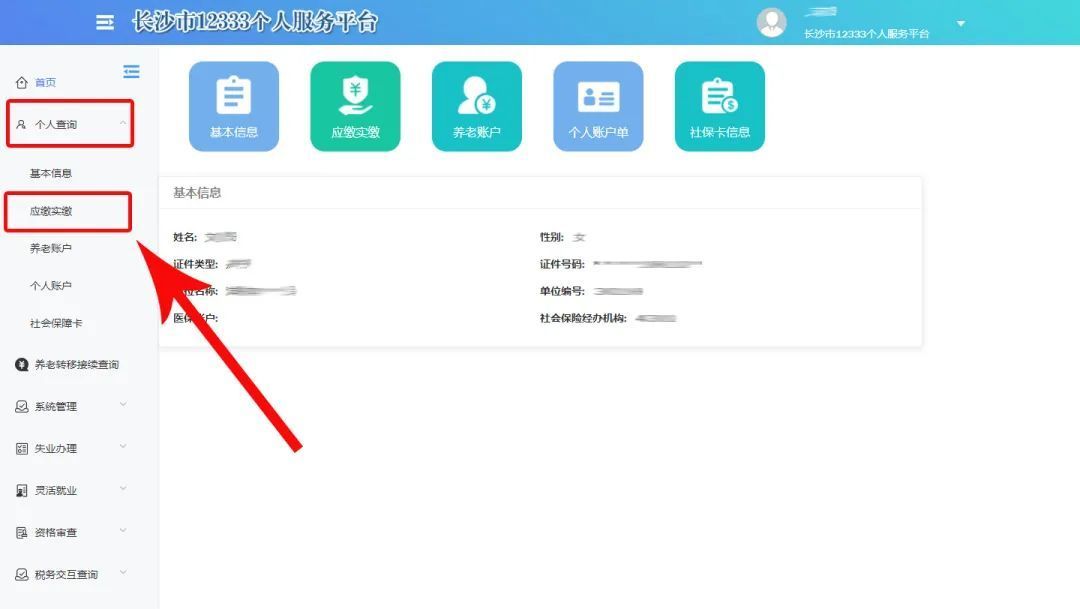The image size is (1080, 609).
Task: Click the 首页 home icon
Action: click(23, 82)
